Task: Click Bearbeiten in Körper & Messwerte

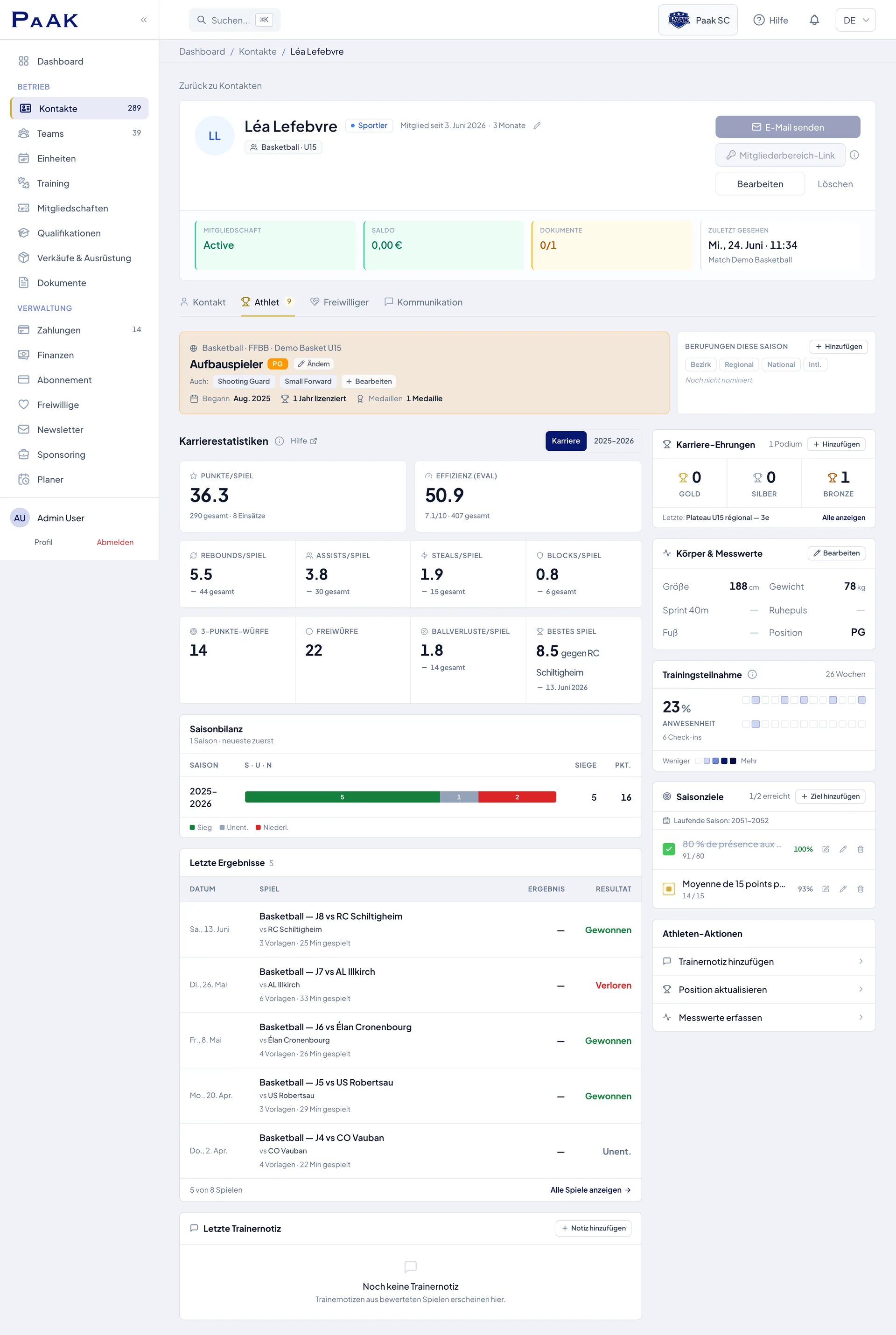Action: tap(836, 553)
